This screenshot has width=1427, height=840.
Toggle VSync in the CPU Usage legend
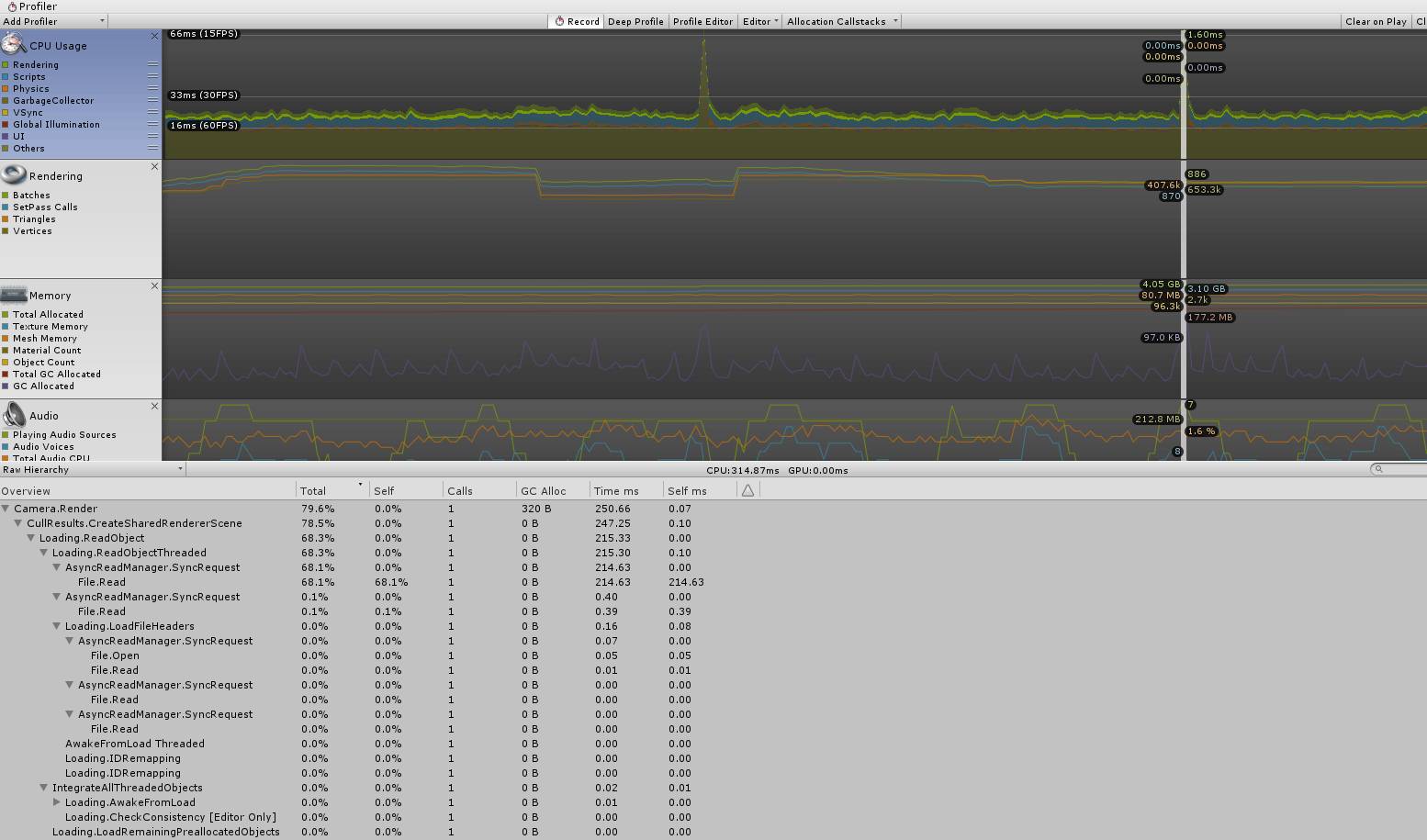pyautogui.click(x=7, y=112)
